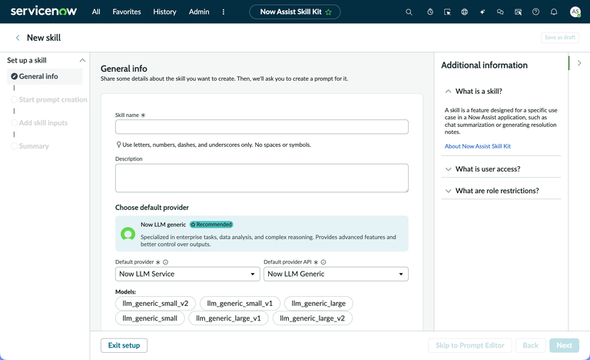Star Now Assist Skill Kit as favorite
The height and width of the screenshot is (360, 590).
328,12
